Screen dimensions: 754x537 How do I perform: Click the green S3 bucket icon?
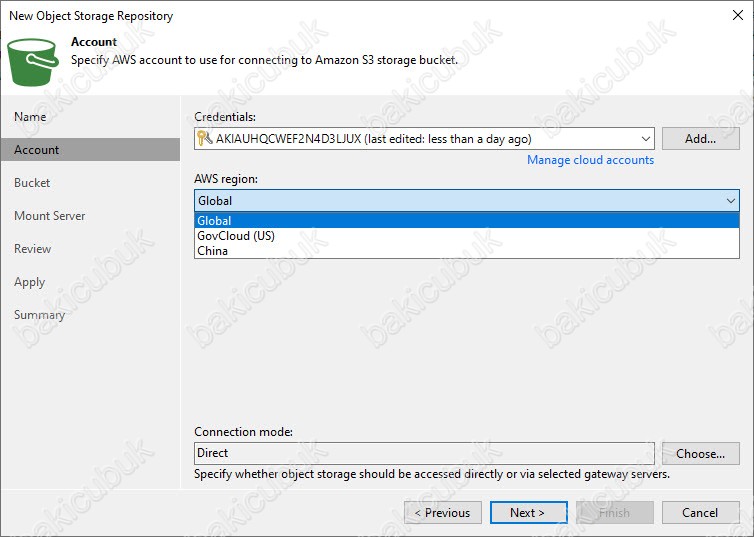click(33, 62)
